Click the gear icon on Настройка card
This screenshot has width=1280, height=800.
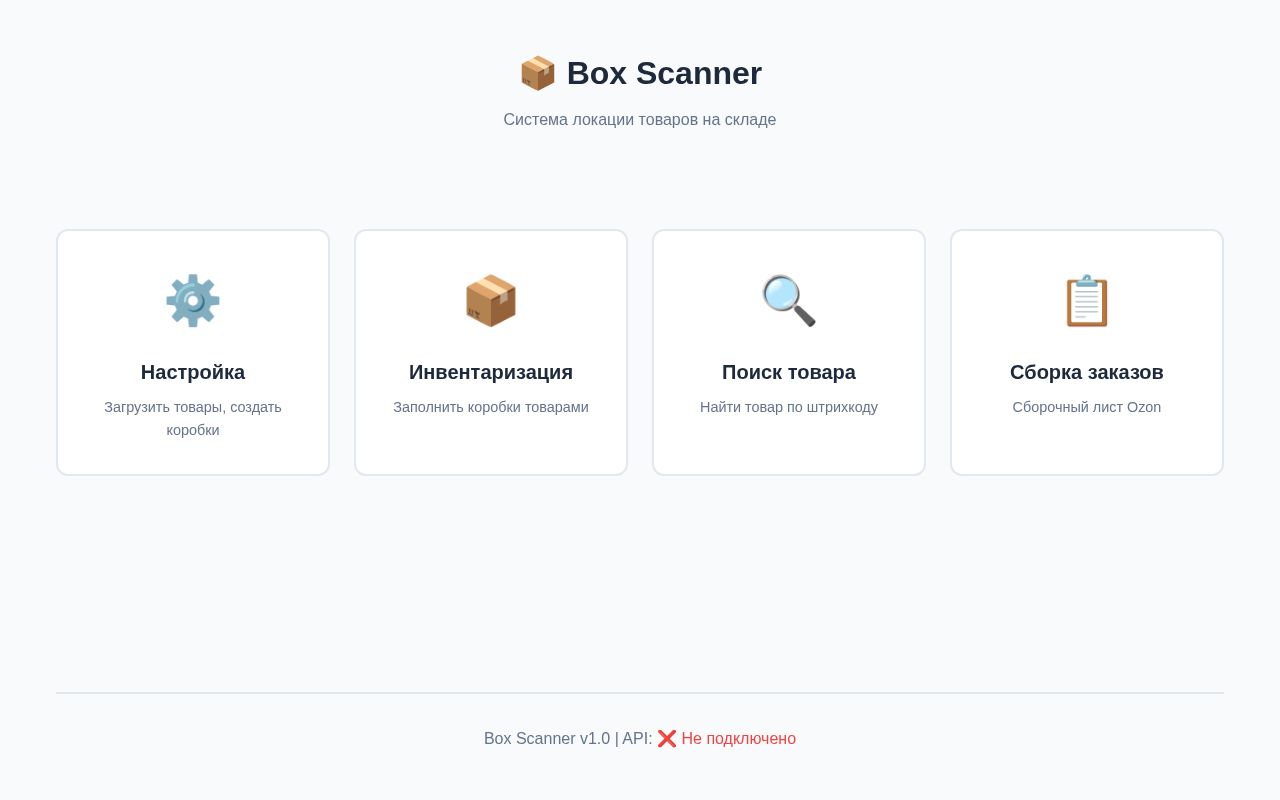[193, 300]
